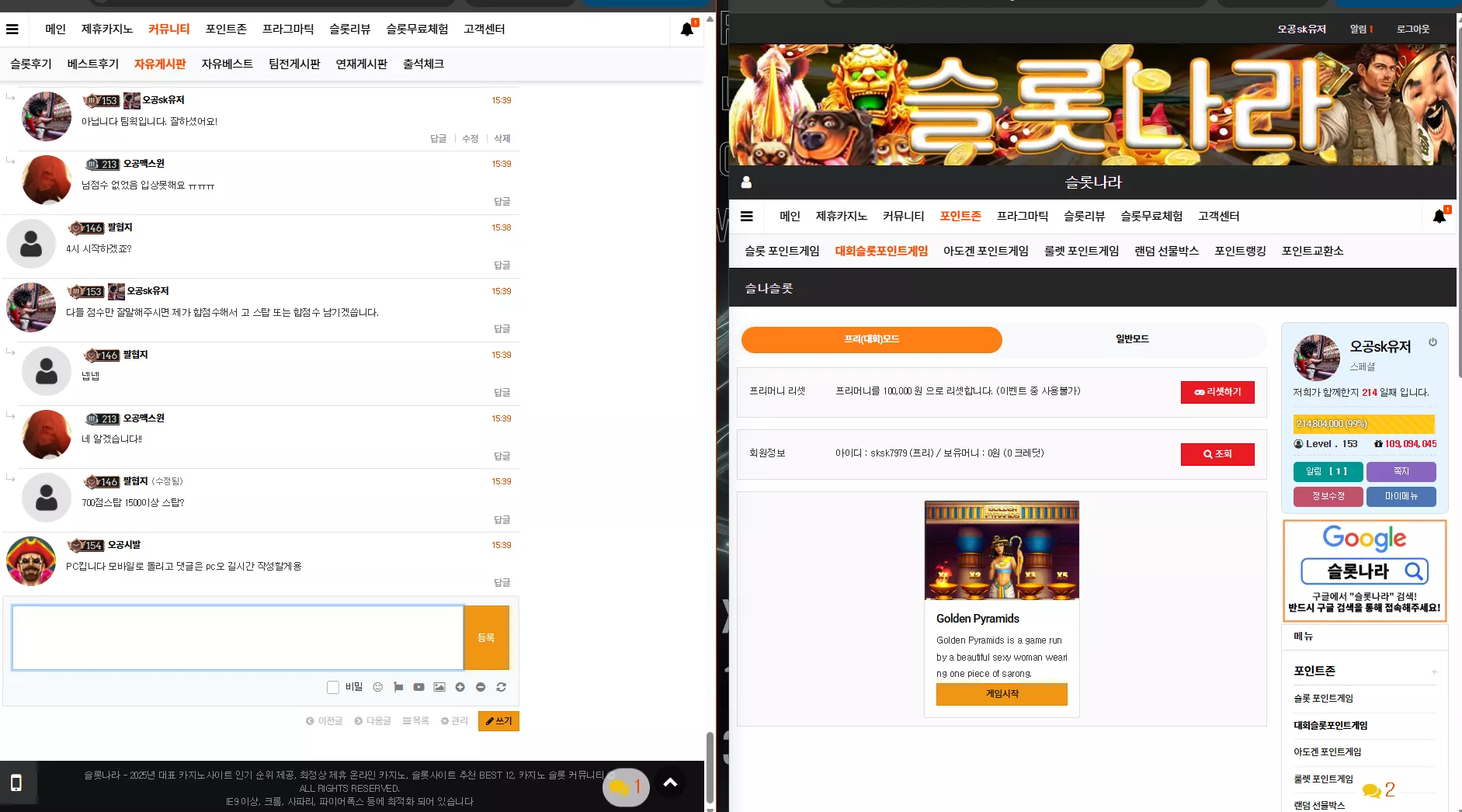This screenshot has height=812, width=1462.
Task: Focus the comment text area
Action: click(x=238, y=638)
